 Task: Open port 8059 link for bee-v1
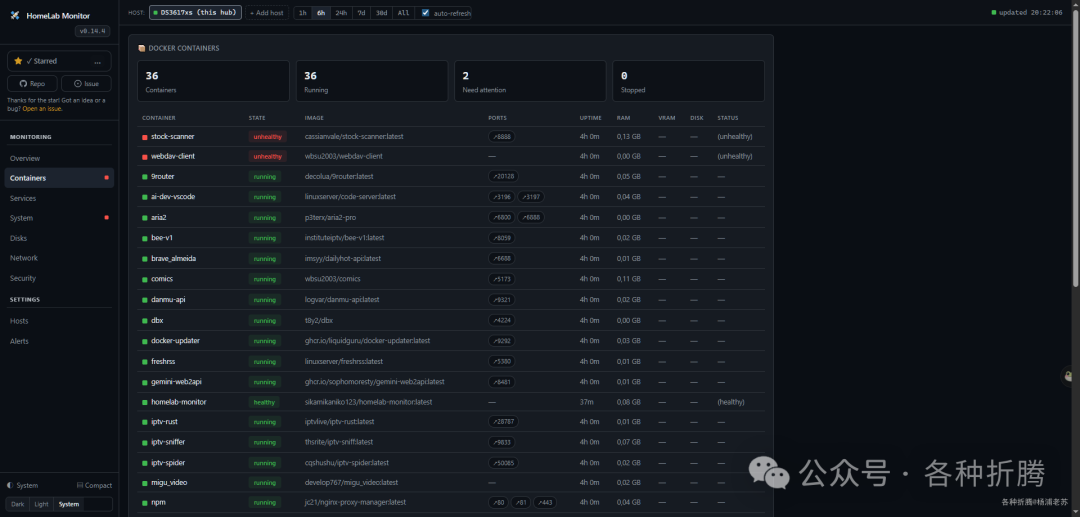coord(501,238)
